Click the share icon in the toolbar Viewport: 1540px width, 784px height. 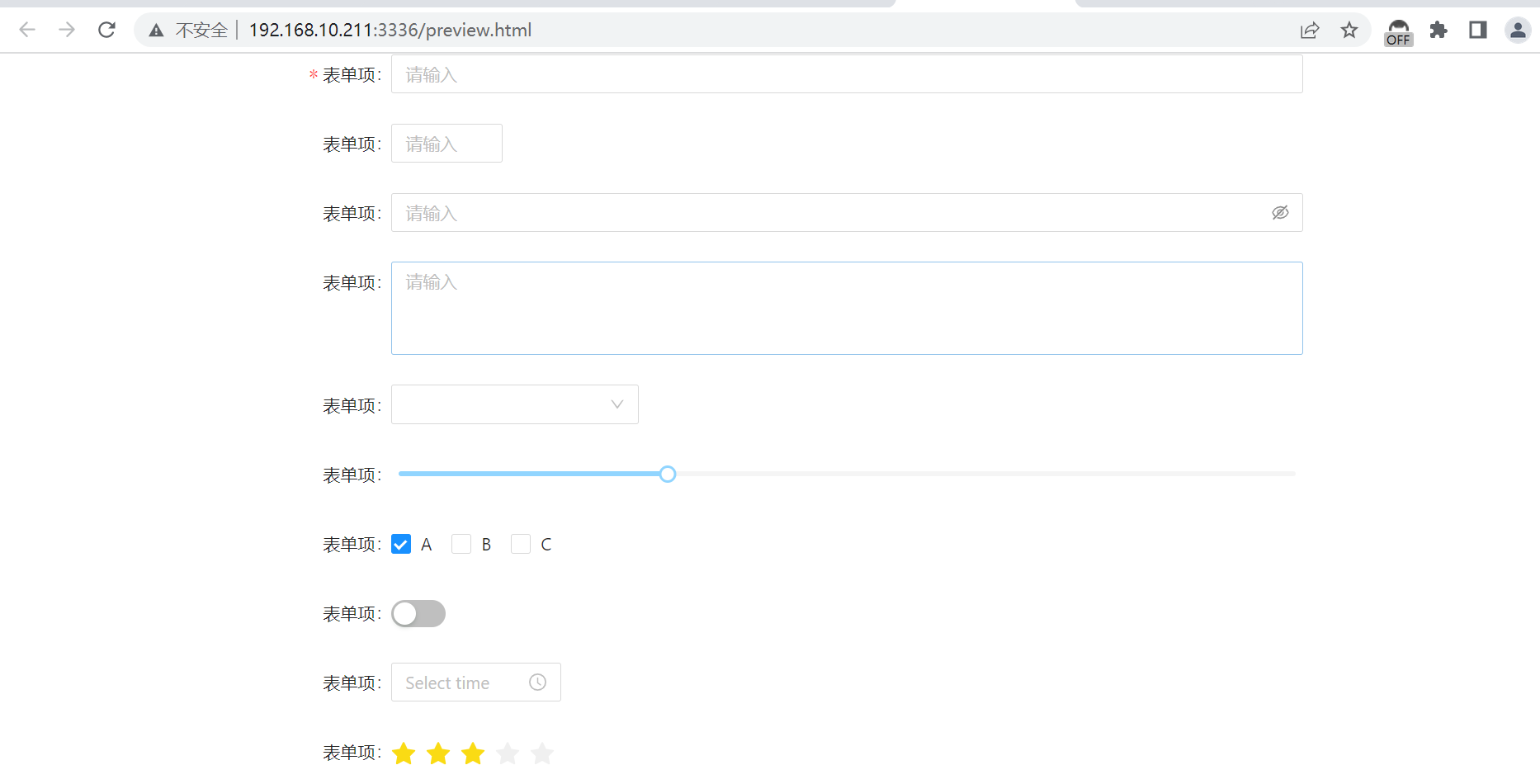point(1310,30)
